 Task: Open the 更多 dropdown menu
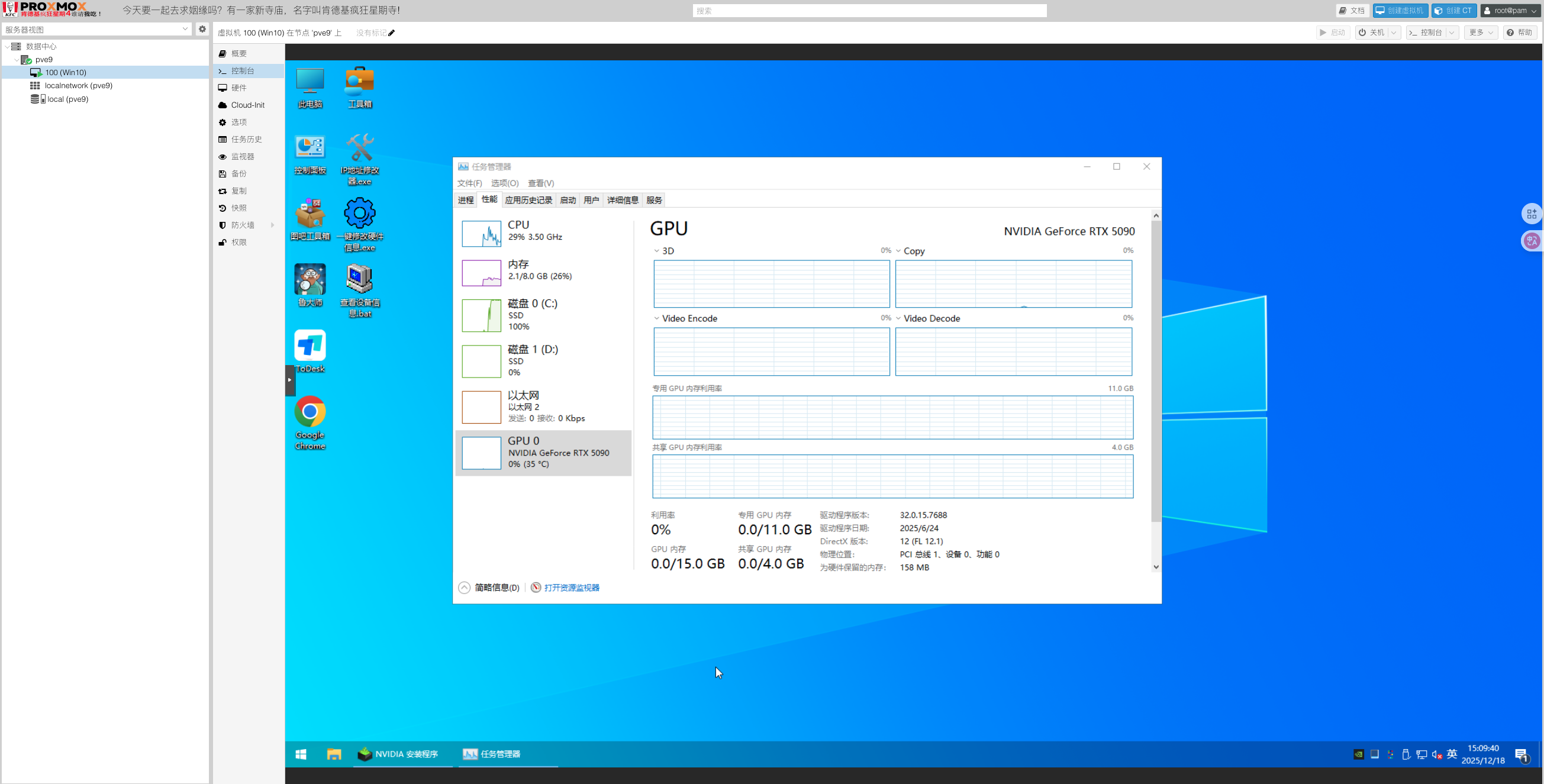coord(1480,33)
